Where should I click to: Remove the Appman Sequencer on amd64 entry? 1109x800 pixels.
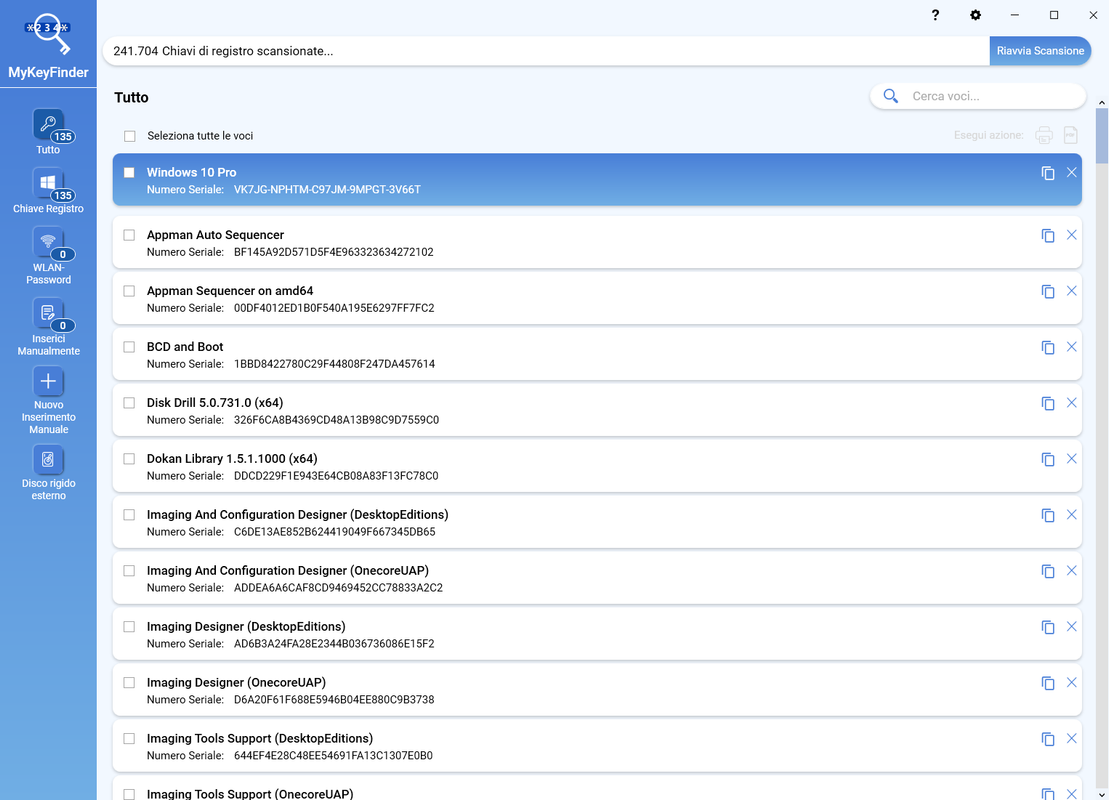tap(1072, 291)
